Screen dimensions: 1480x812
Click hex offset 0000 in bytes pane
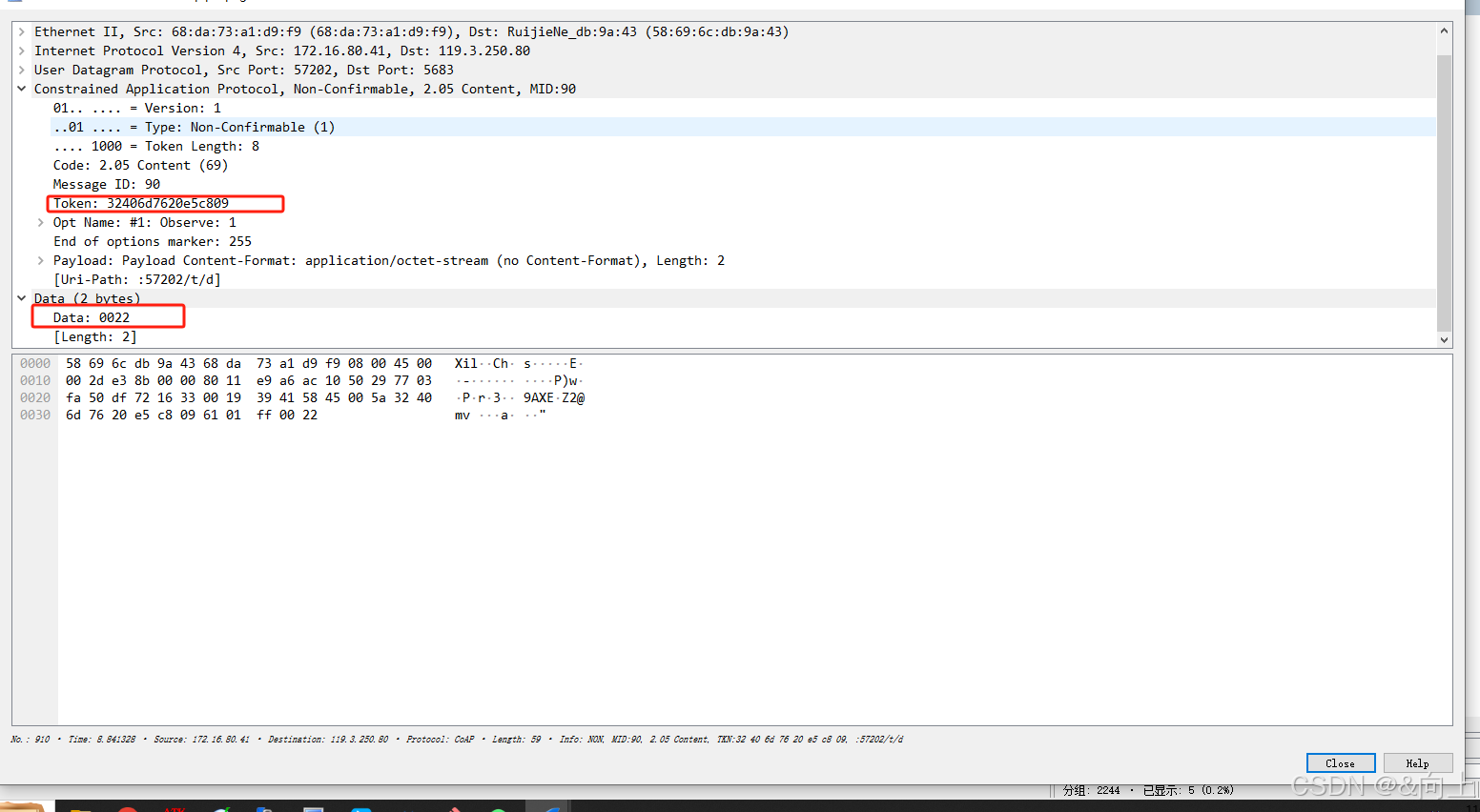point(35,363)
